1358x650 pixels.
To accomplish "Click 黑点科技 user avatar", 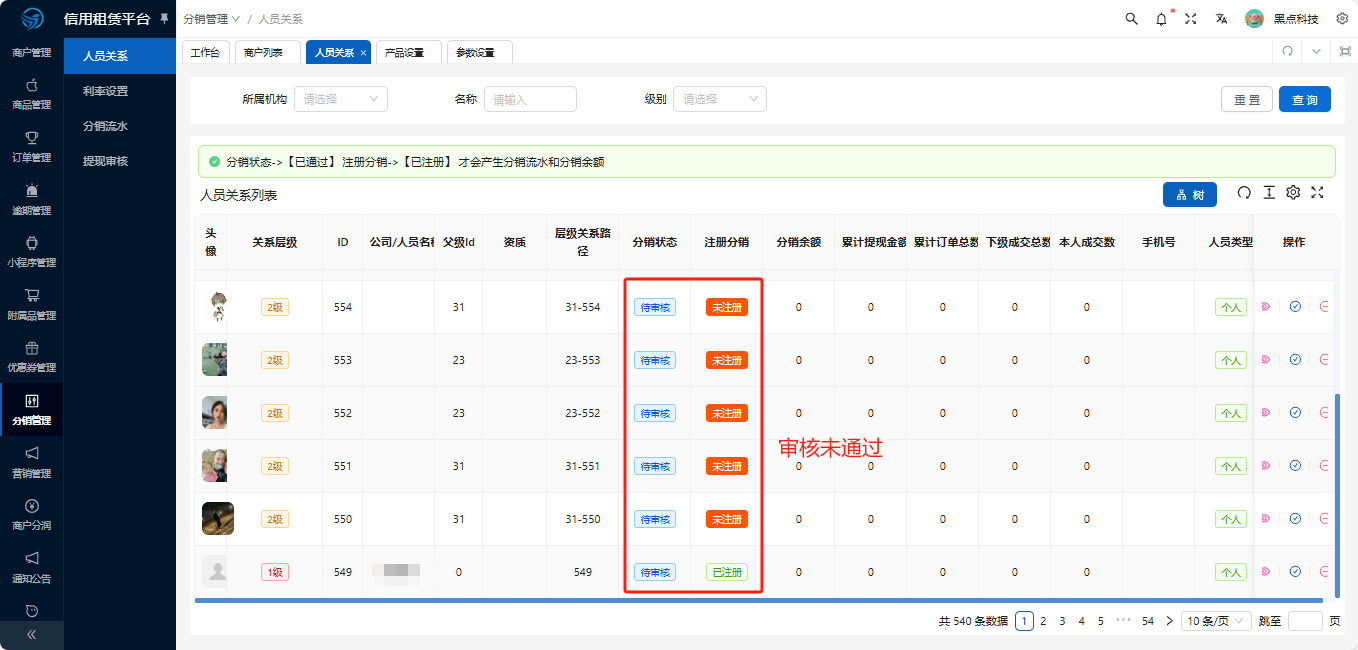I will pos(1254,18).
